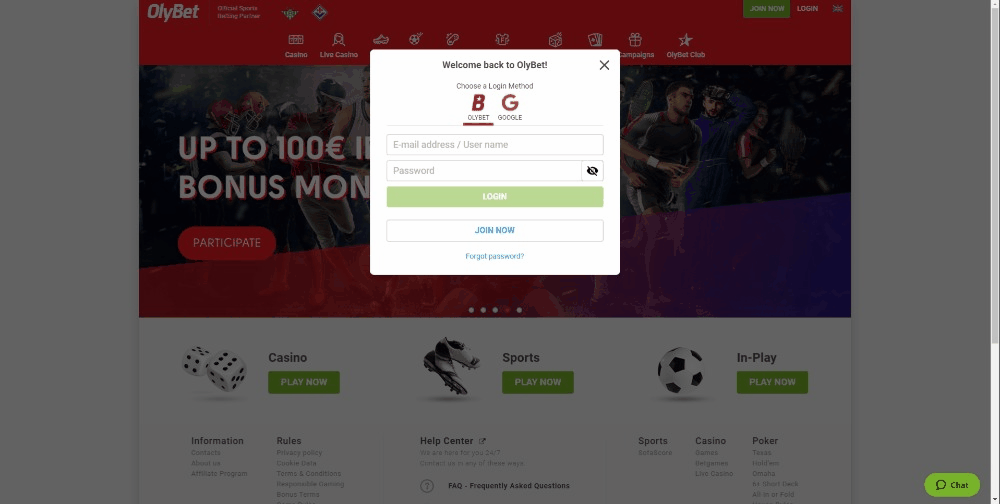Click the OlyBet logo in header

click(173, 12)
